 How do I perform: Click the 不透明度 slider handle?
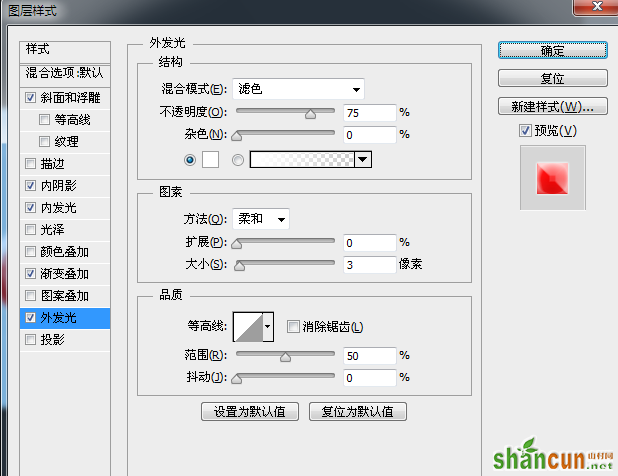(311, 114)
